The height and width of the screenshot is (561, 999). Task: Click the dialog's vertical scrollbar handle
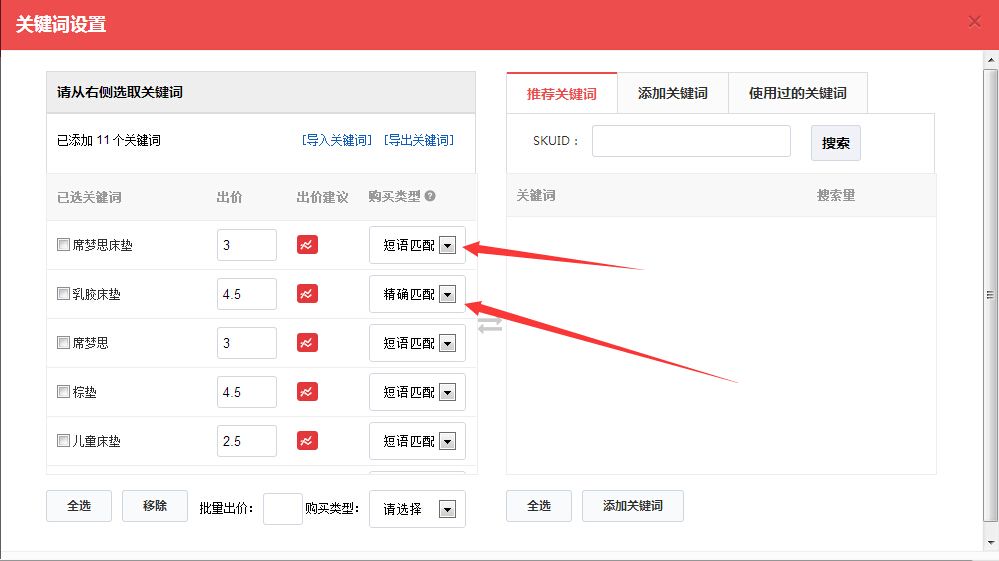click(990, 295)
